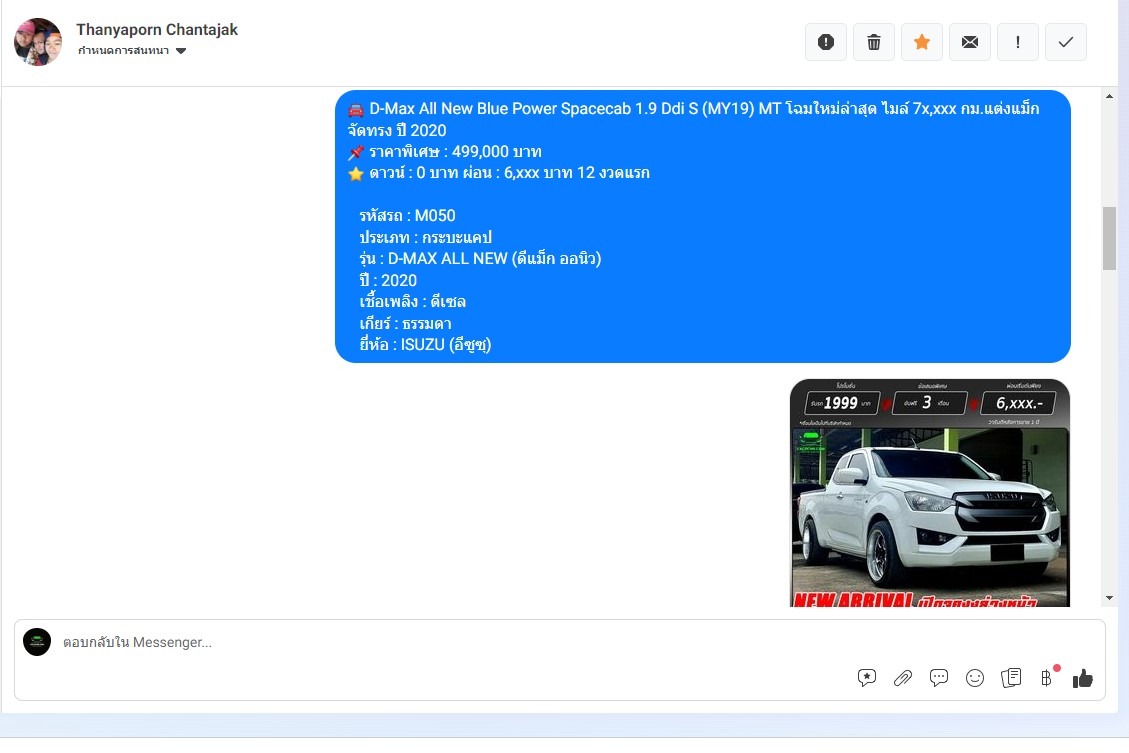Click the scroll up arrow in chat
Image resolution: width=1129 pixels, height=753 pixels.
point(1109,96)
